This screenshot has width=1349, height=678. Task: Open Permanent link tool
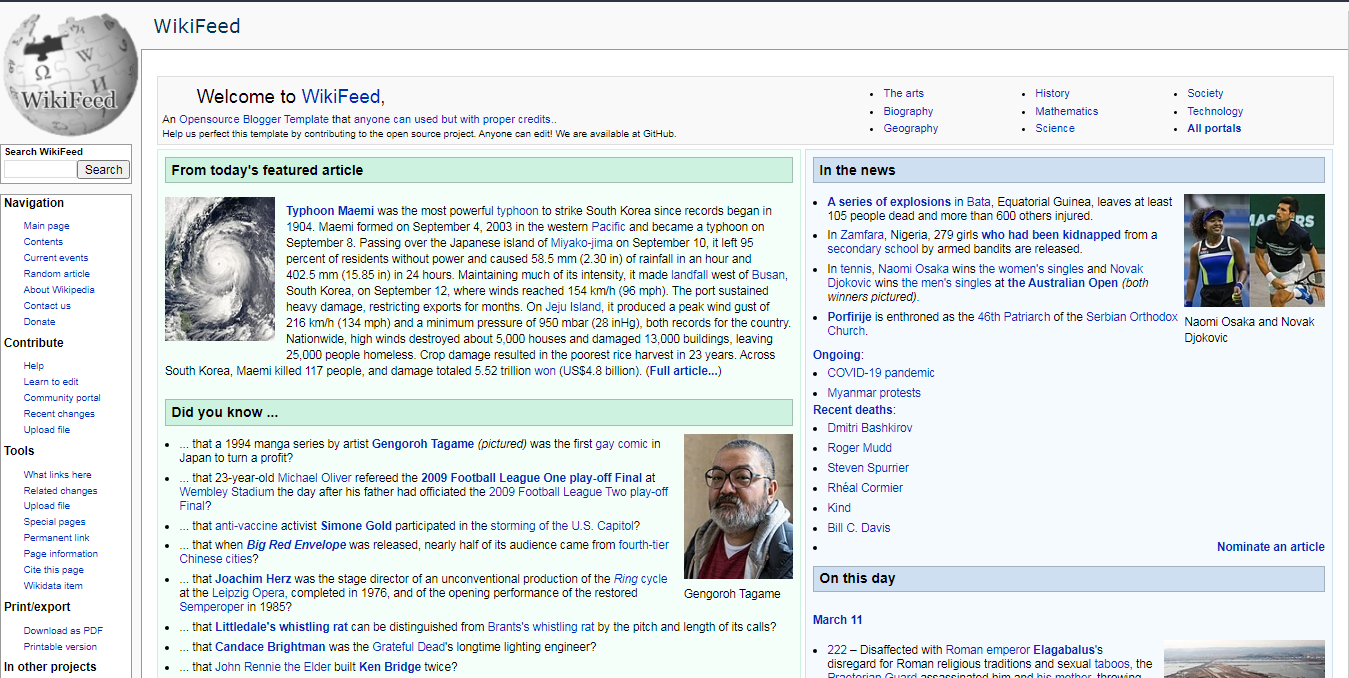[x=57, y=538]
